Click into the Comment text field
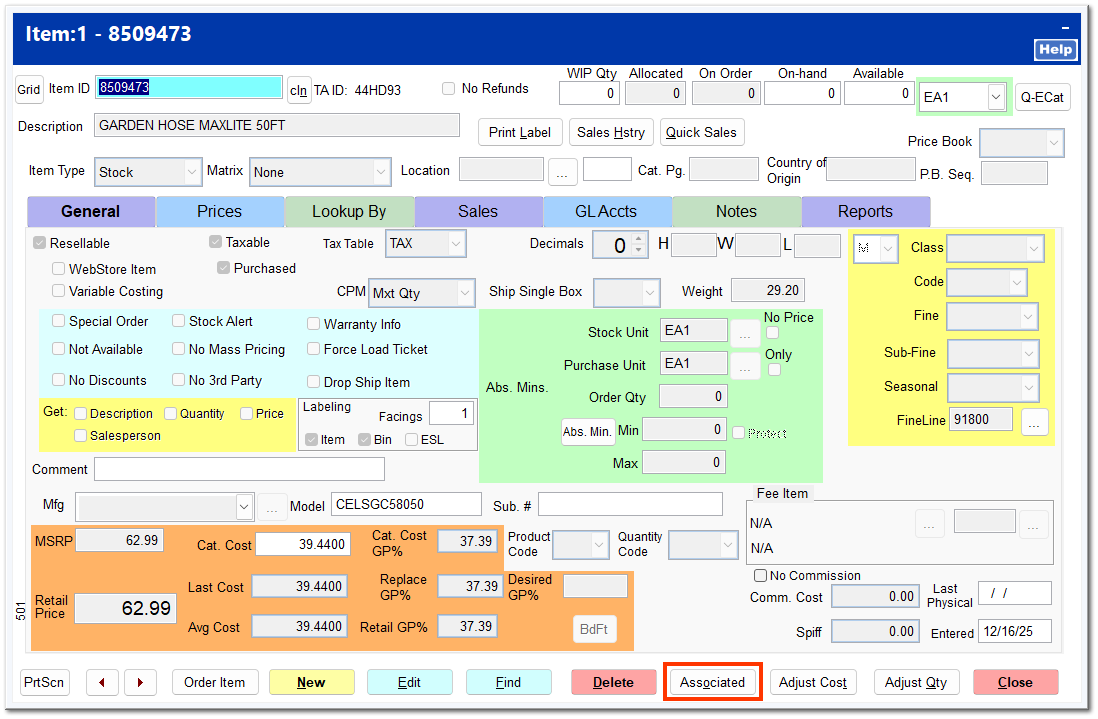The width and height of the screenshot is (1098, 719). pos(239,469)
